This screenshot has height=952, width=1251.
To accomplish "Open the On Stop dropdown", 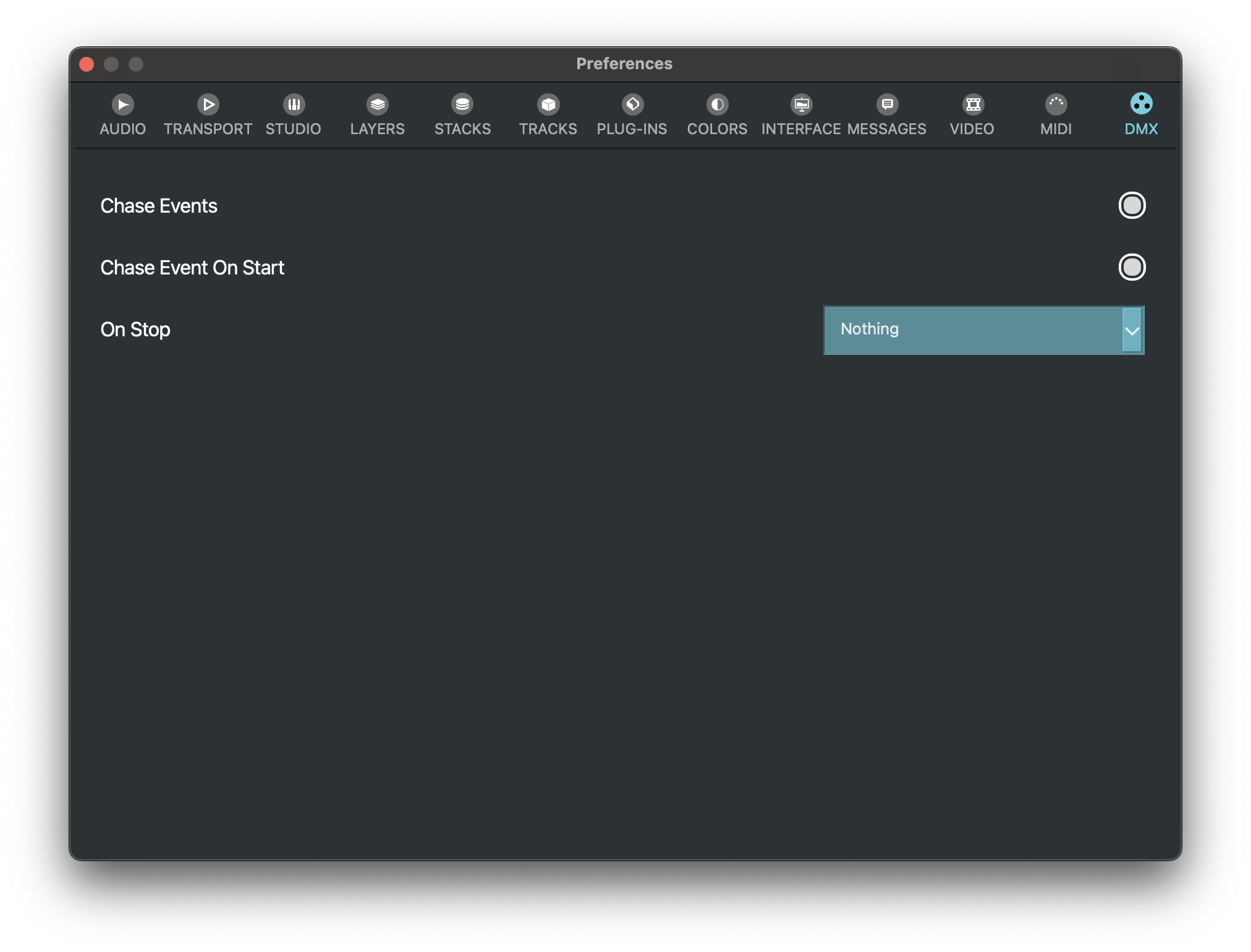I will point(973,329).
